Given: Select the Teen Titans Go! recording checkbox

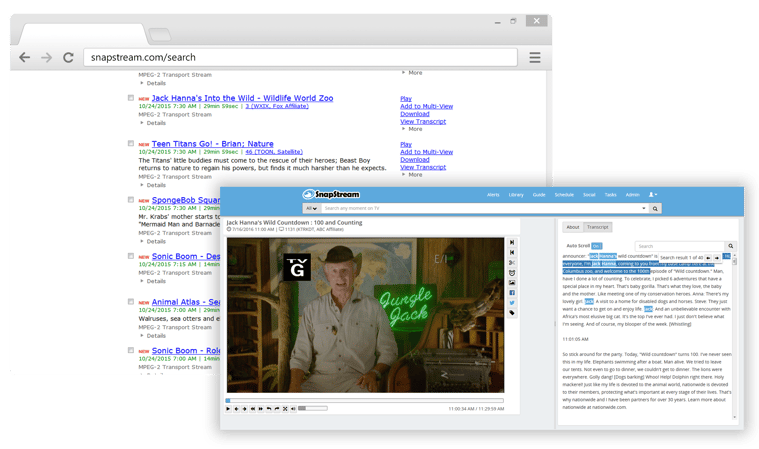Looking at the screenshot, I should (131, 143).
